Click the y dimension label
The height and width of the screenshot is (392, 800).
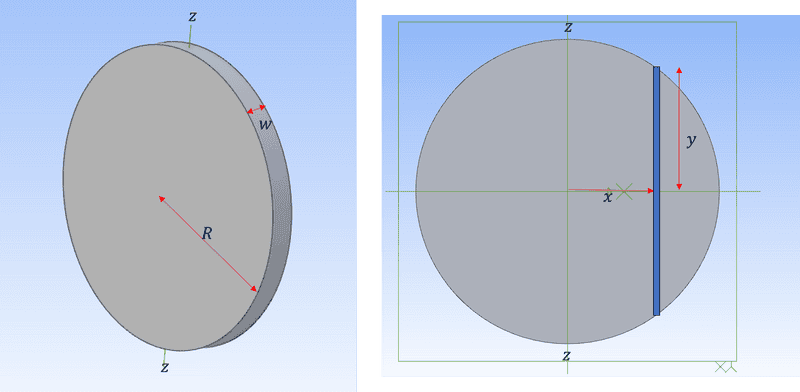tap(691, 141)
